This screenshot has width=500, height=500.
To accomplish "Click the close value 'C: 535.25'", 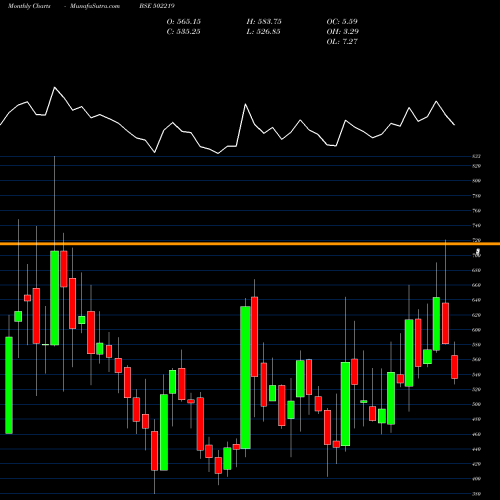I will tap(184, 32).
